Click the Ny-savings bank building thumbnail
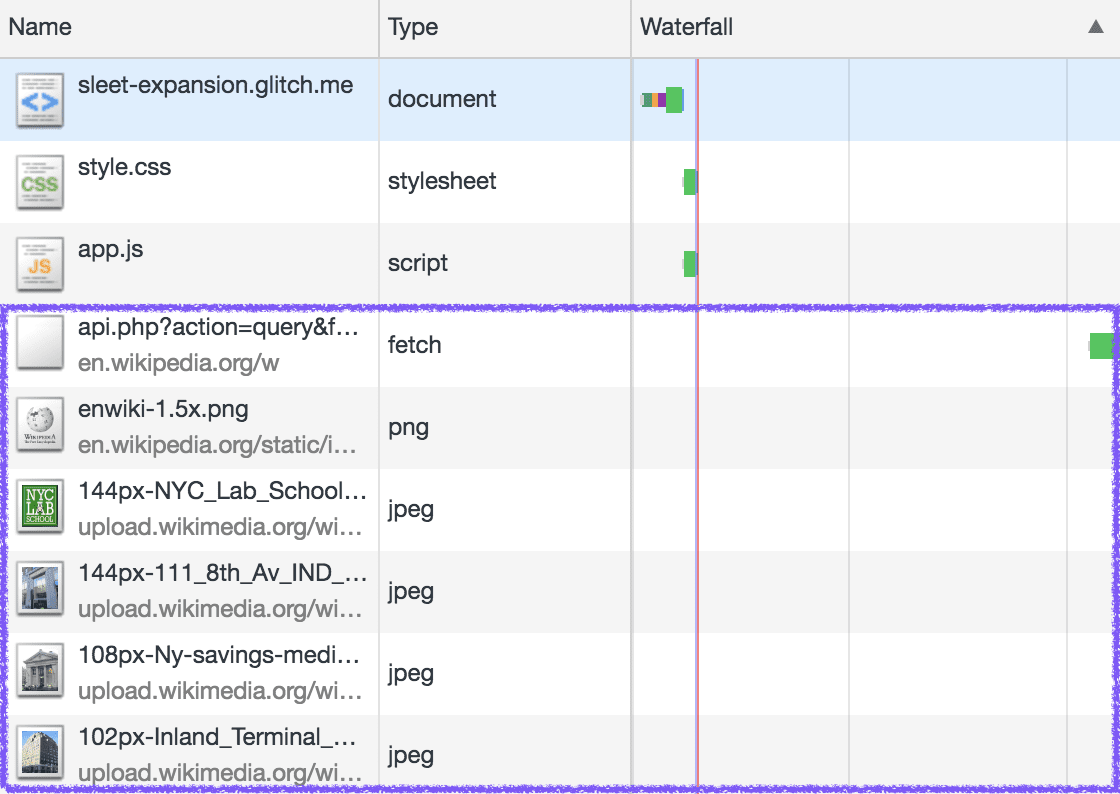Screen dimensions: 1120x794 coord(40,674)
